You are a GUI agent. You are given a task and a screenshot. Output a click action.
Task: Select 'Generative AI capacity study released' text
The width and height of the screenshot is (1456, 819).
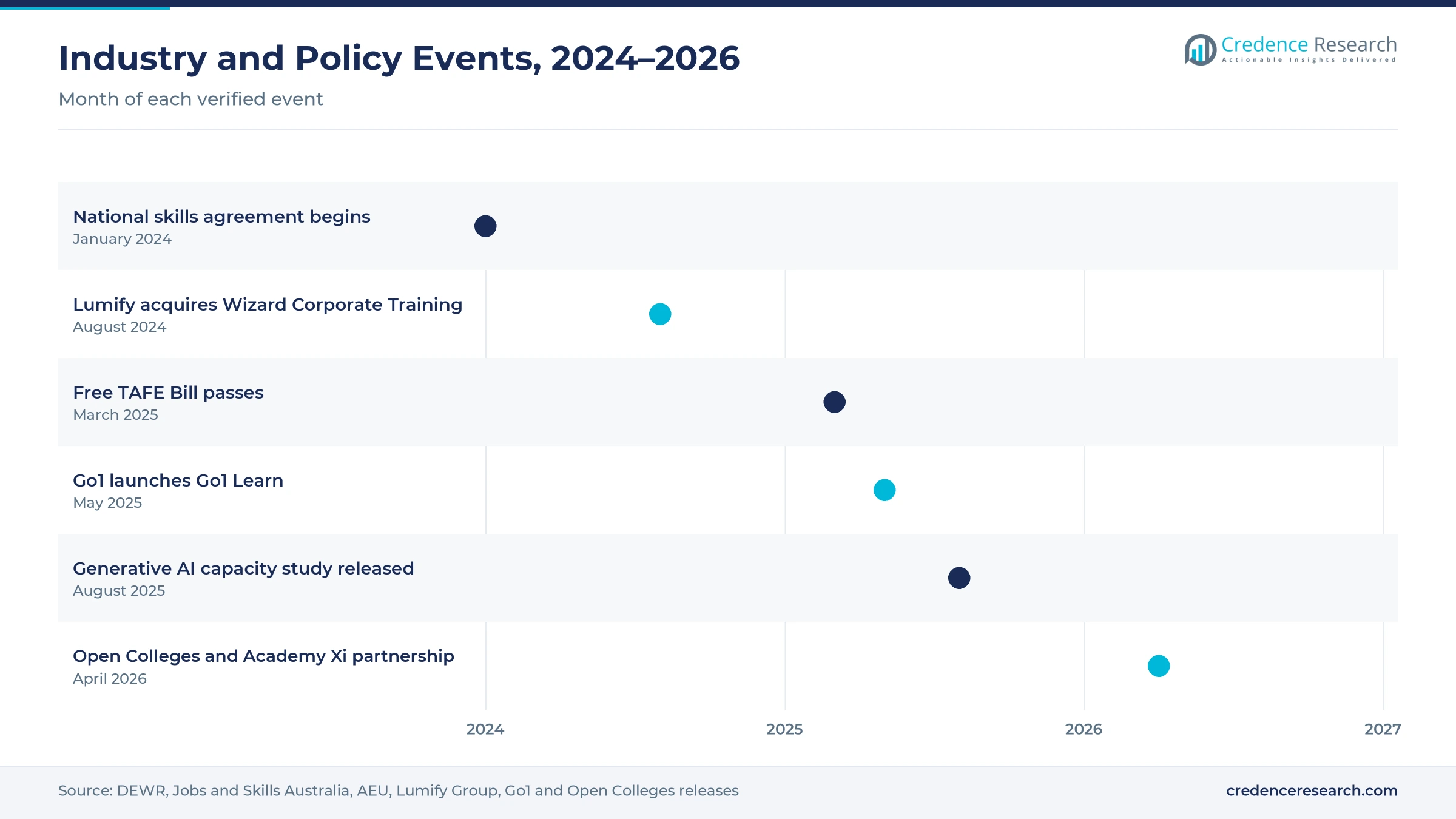(x=243, y=568)
